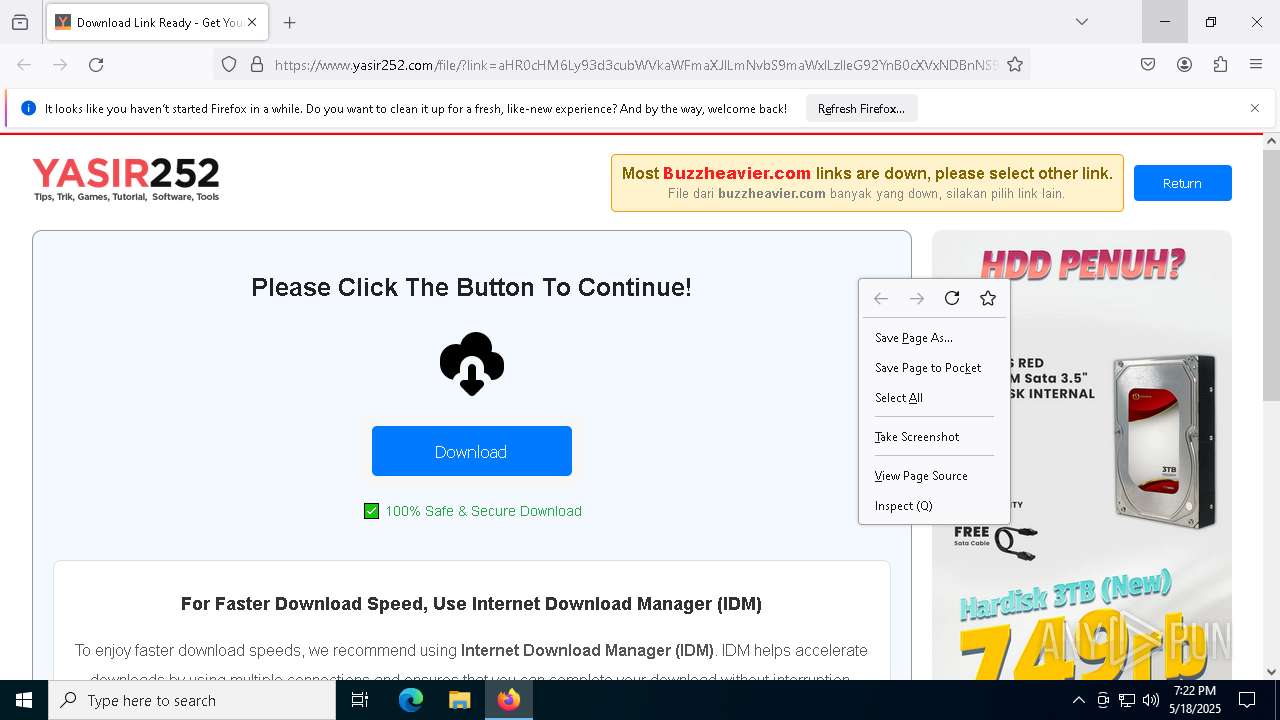Image resolution: width=1280 pixels, height=720 pixels.
Task: Reload the page using the toolbar refresh icon
Action: pyautogui.click(x=96, y=64)
